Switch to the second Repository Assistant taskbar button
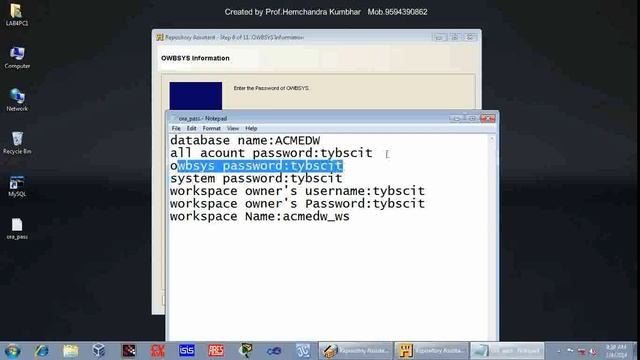The height and width of the screenshot is (360, 640). [431, 351]
